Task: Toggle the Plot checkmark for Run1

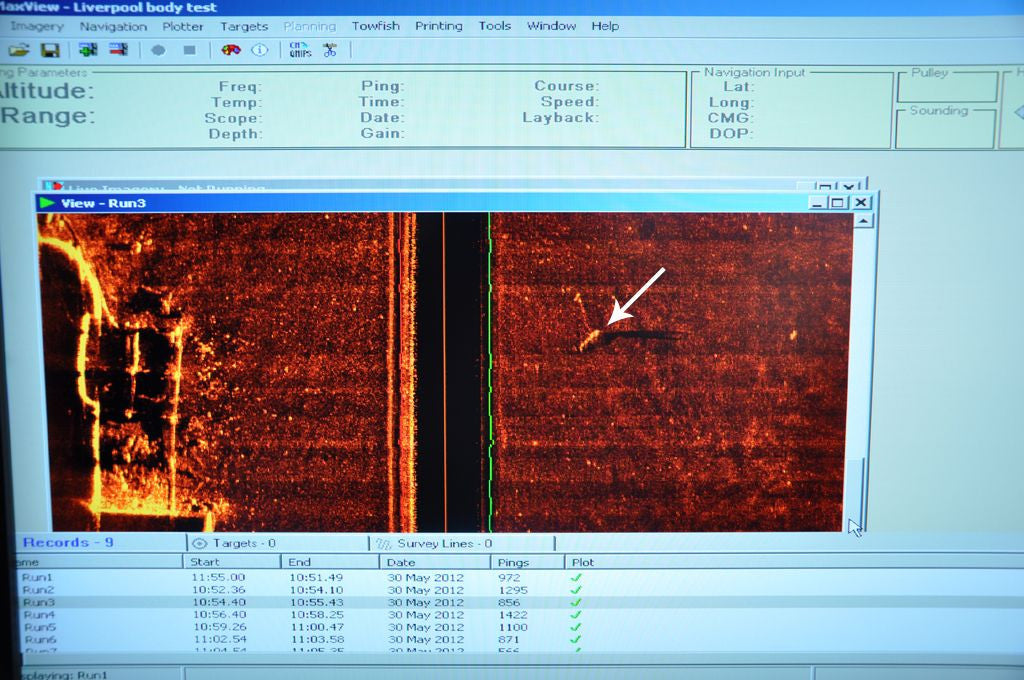Action: (576, 577)
